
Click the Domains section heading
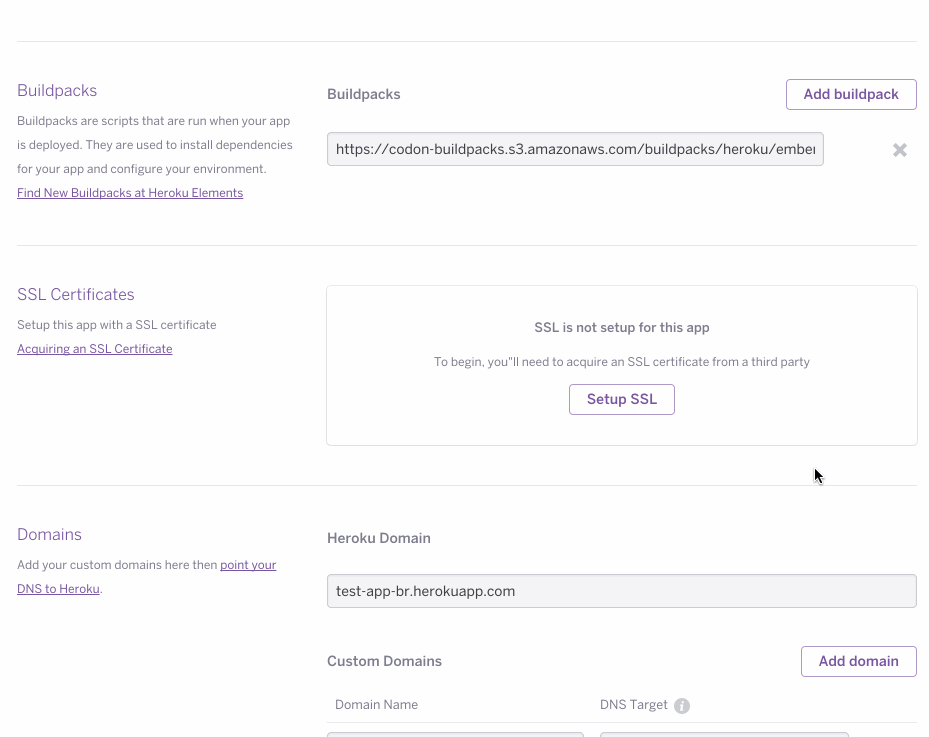pos(49,534)
